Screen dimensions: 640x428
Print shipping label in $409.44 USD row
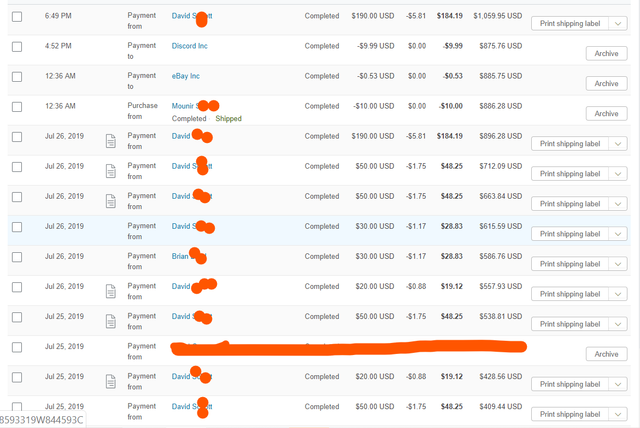click(570, 414)
